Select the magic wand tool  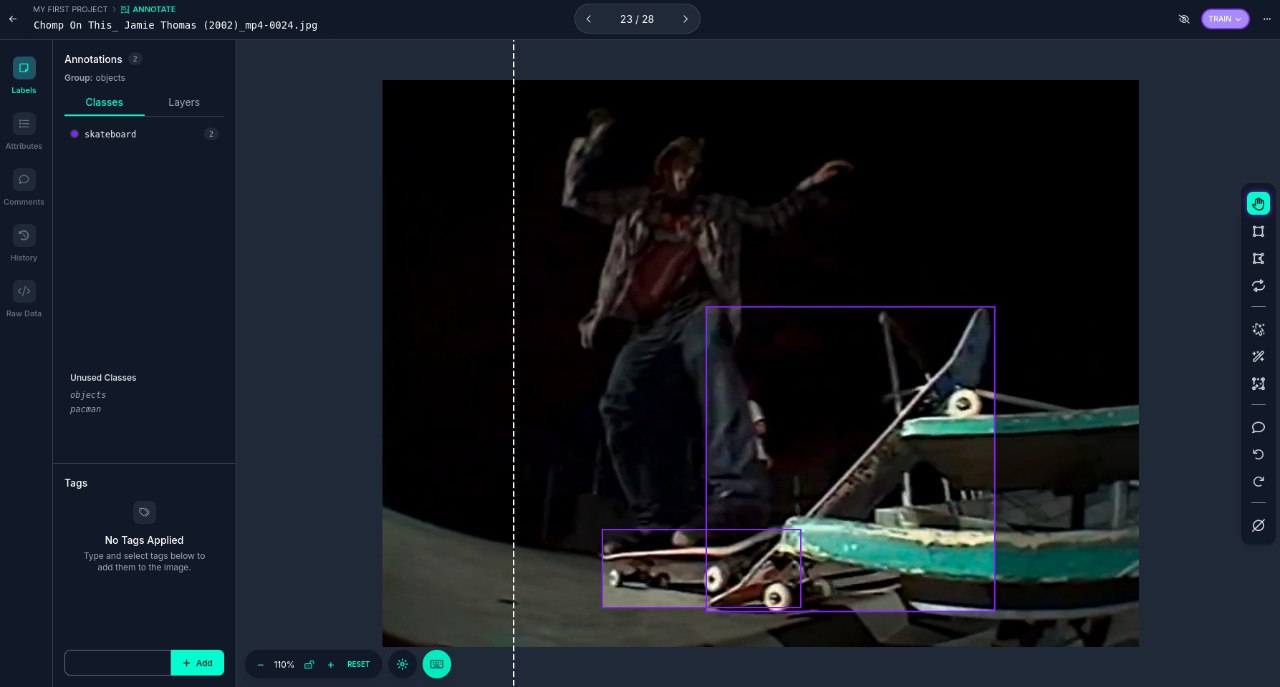1258,356
